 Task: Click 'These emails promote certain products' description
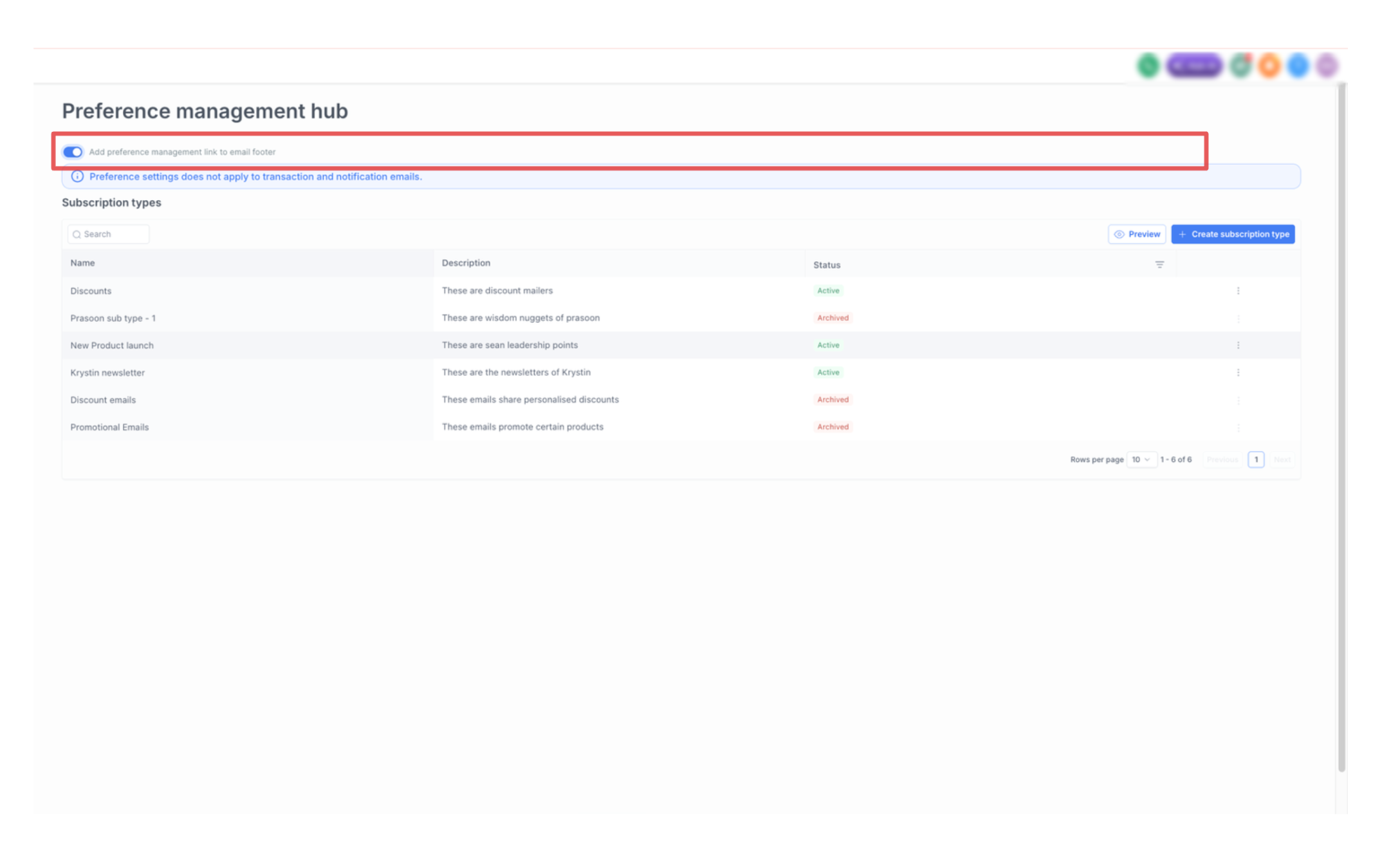click(522, 427)
